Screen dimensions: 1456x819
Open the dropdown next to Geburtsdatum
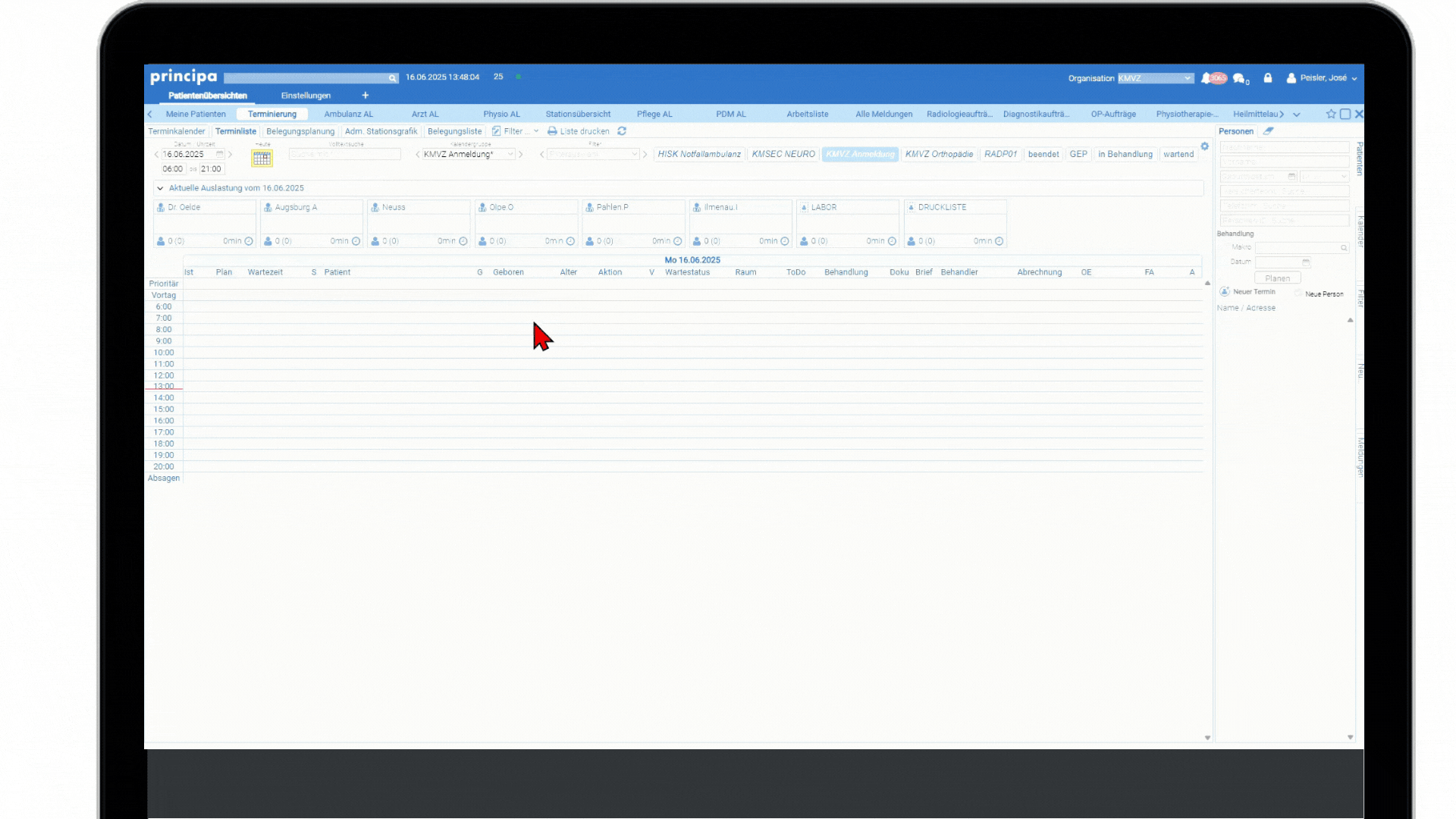(1324, 177)
